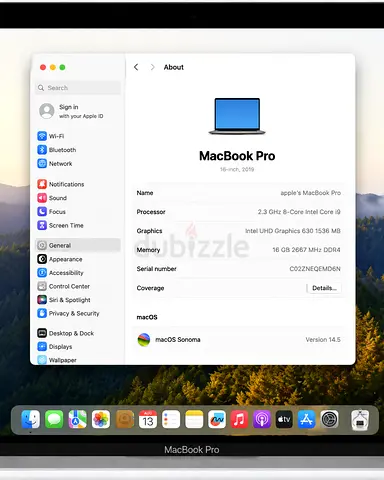Open the Coverage Details... button
This screenshot has height=480, width=384.
[x=324, y=288]
